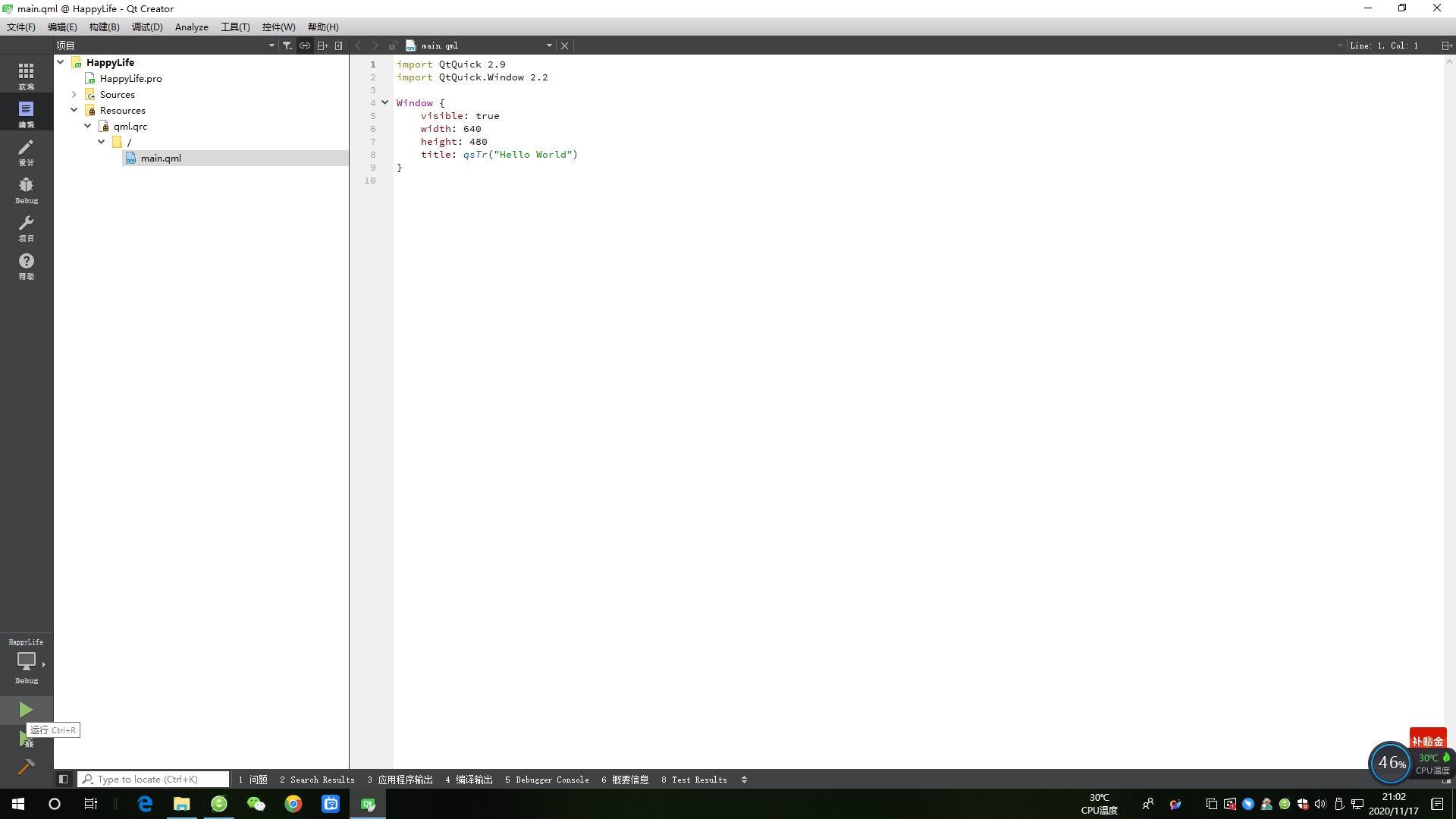1456x819 pixels.
Task: Open the Test Results output pane
Action: (694, 780)
